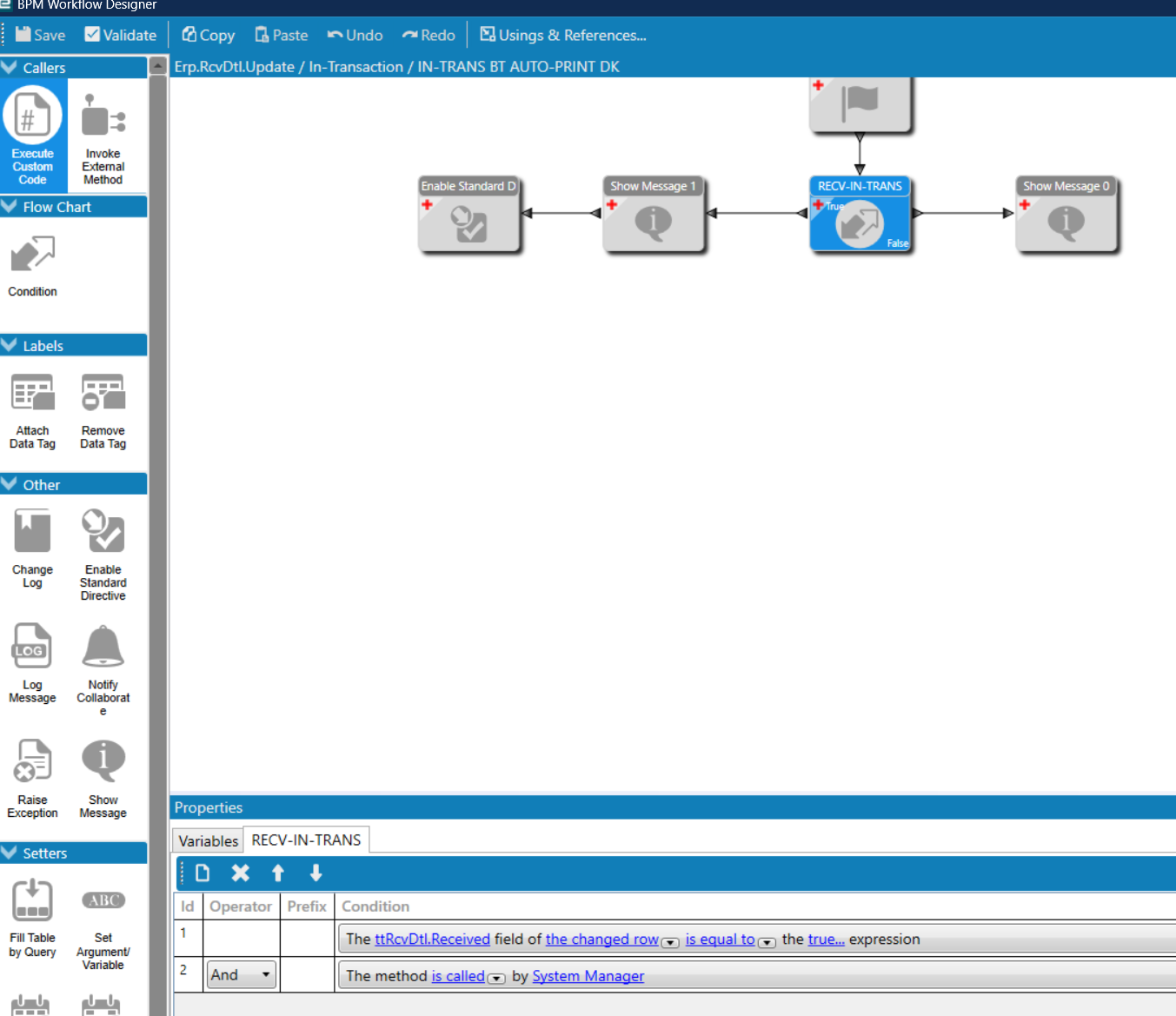Select the Enable Standard D node on canvas
This screenshot has width=1176, height=1016.
469,215
